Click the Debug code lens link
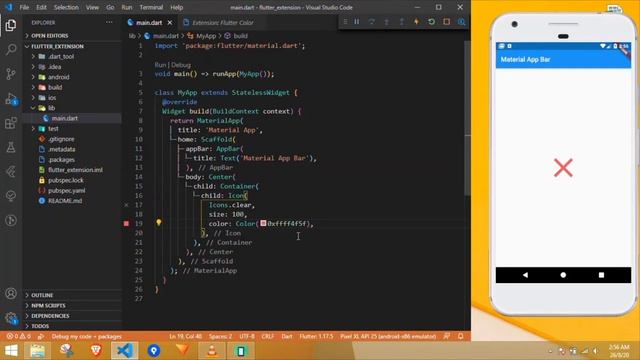This screenshot has height=360, width=640. pos(181,65)
